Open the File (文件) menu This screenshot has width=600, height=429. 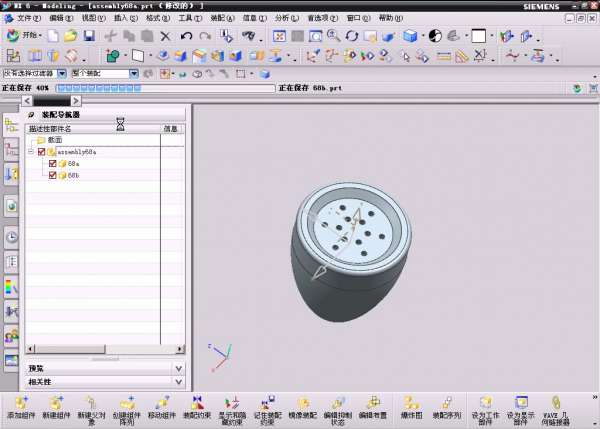click(x=29, y=18)
